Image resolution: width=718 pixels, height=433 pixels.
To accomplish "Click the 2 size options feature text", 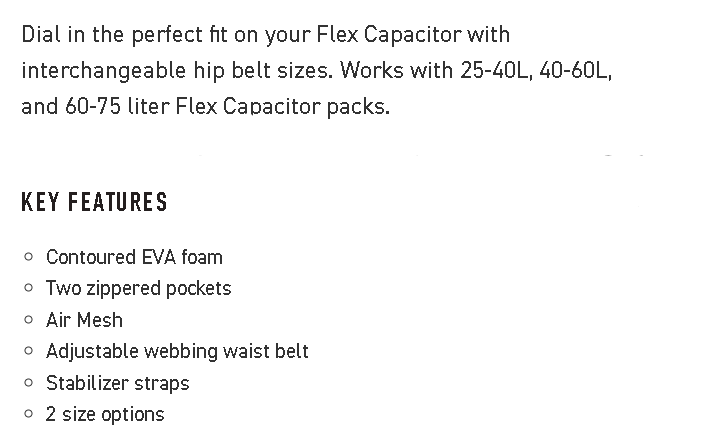I will pyautogui.click(x=105, y=414).
